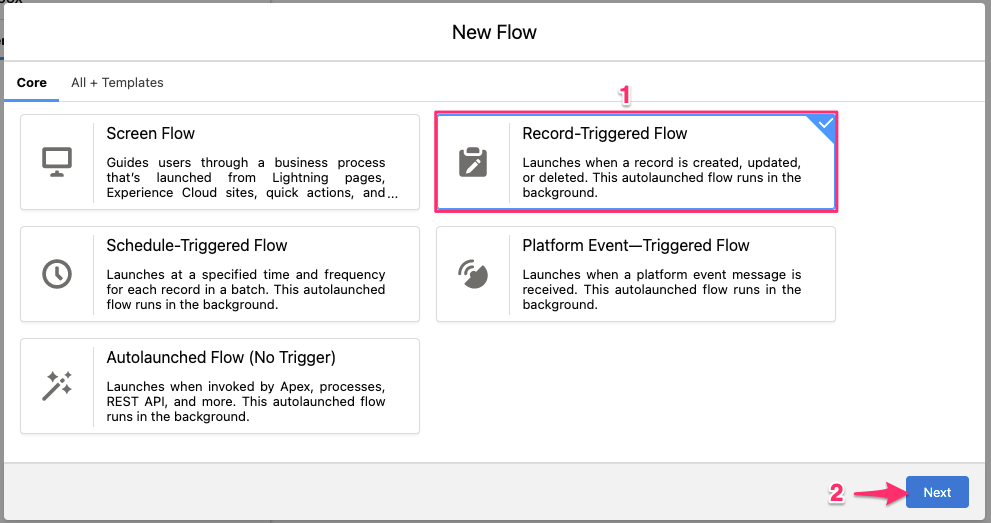
Task: Open the All + Templates tab
Action: tap(117, 83)
